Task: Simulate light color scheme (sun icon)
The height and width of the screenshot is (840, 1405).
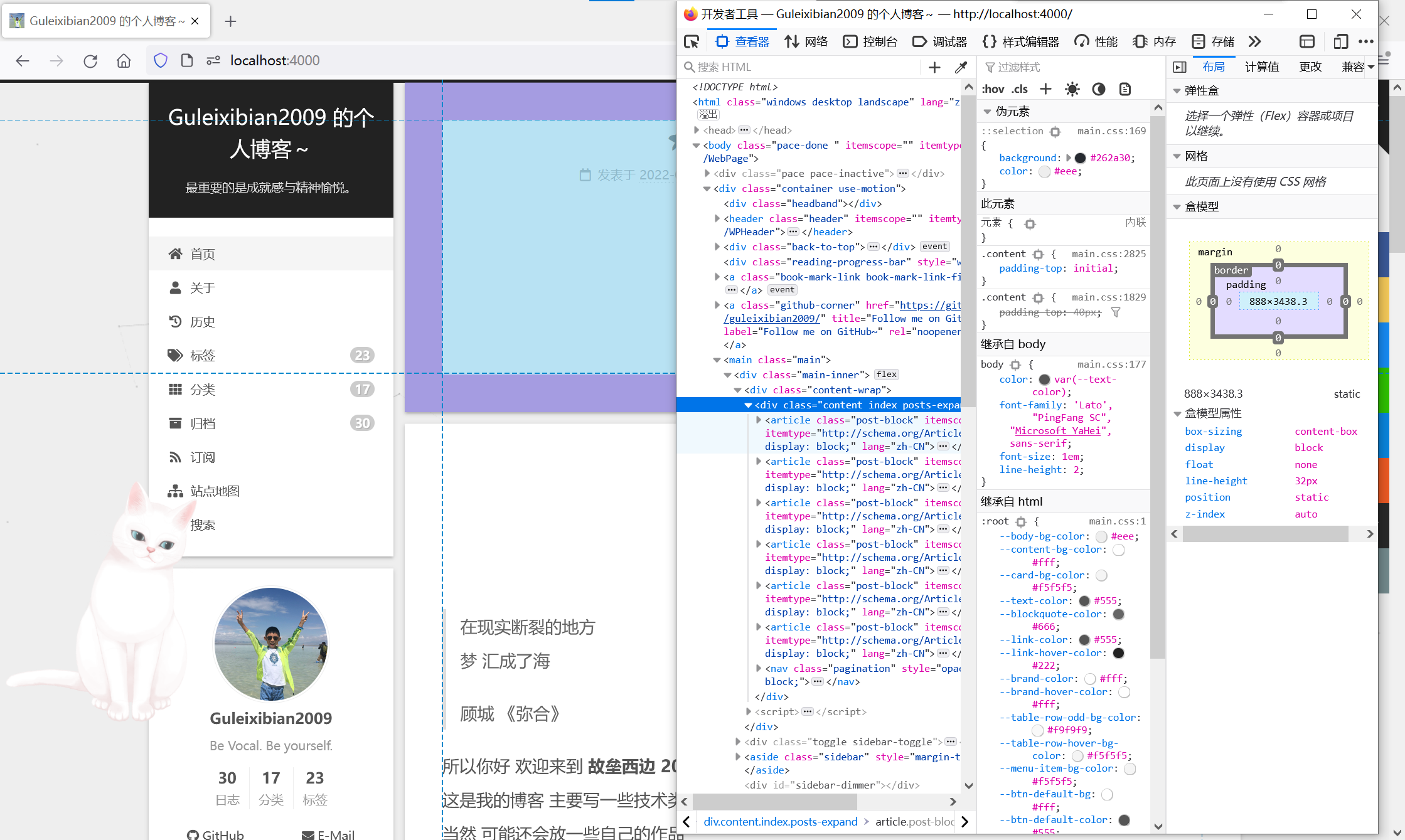Action: (1072, 88)
